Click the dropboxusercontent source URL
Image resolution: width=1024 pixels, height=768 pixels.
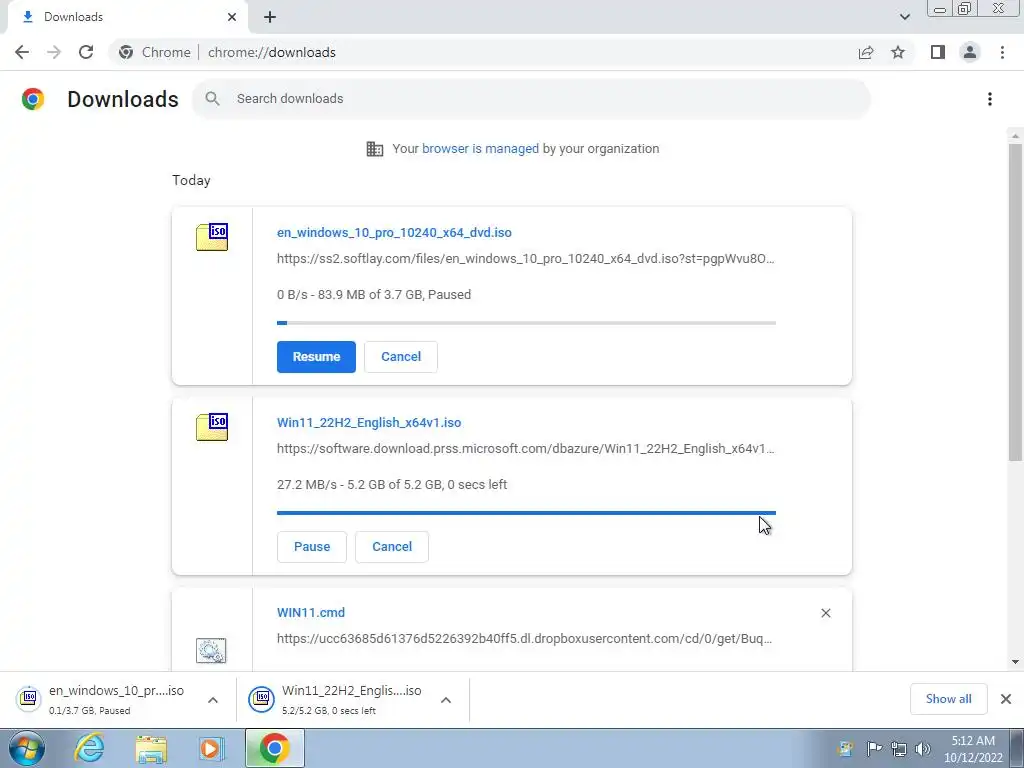click(x=524, y=639)
